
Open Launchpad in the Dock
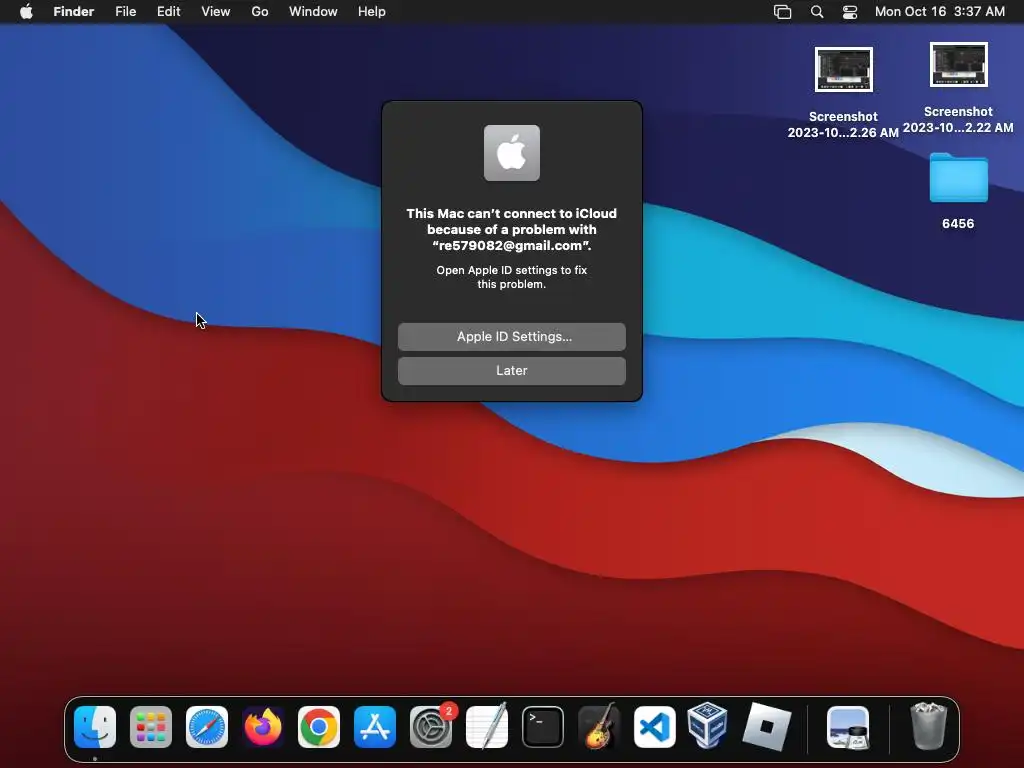pyautogui.click(x=151, y=727)
